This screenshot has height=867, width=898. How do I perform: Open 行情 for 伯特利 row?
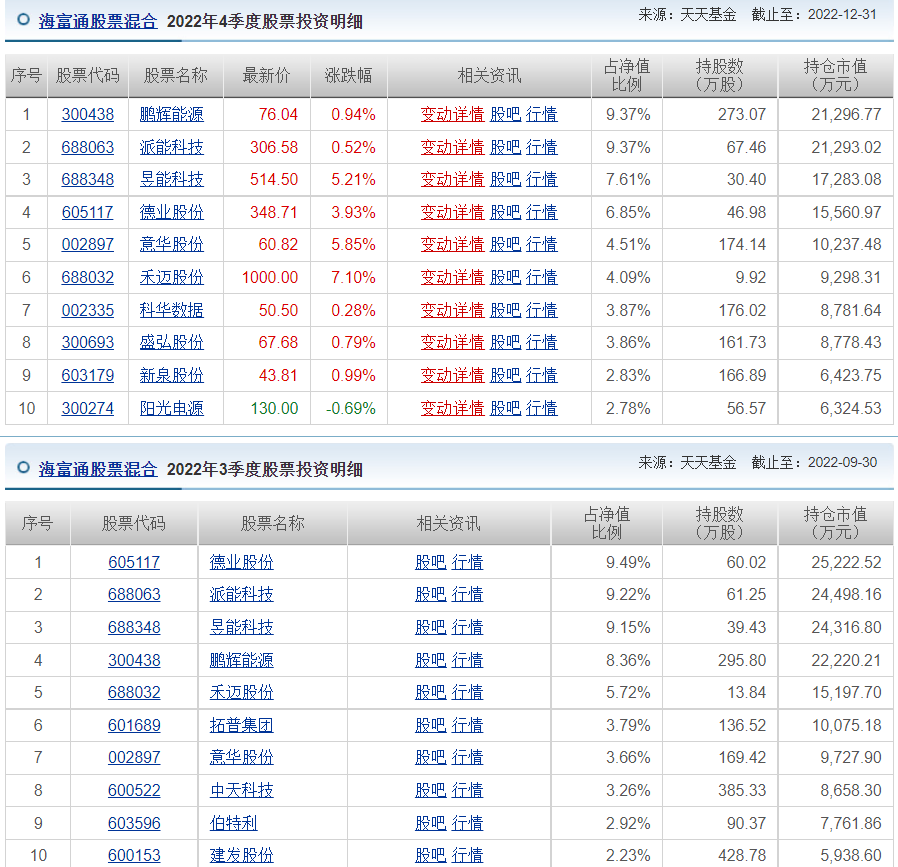tap(467, 823)
